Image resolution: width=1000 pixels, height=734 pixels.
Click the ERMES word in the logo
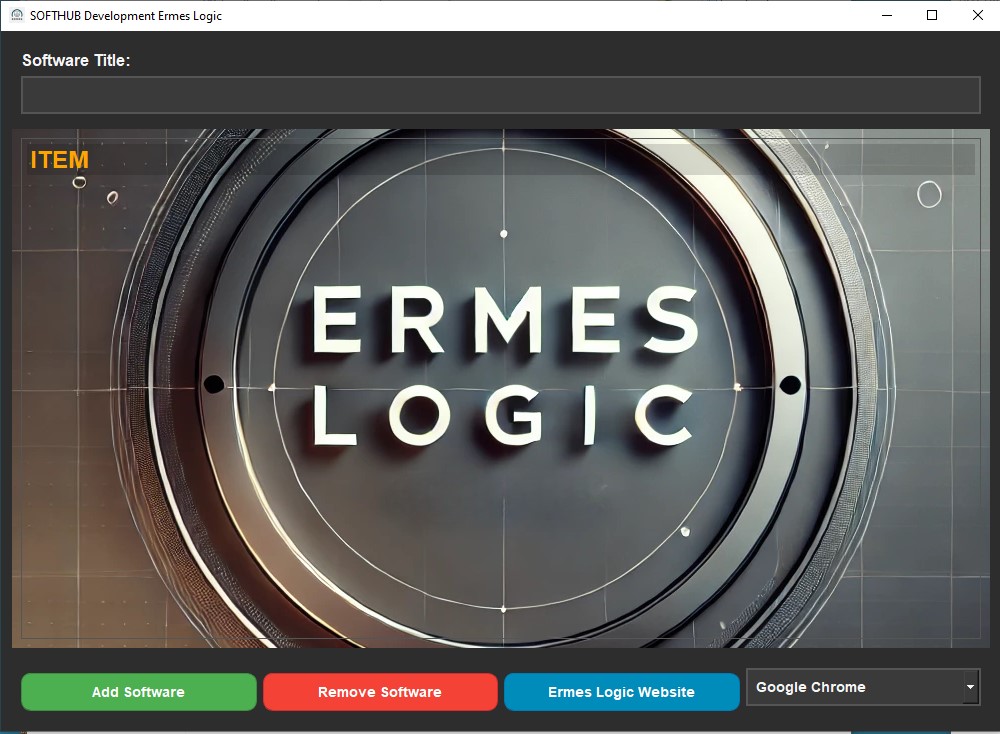pos(503,320)
